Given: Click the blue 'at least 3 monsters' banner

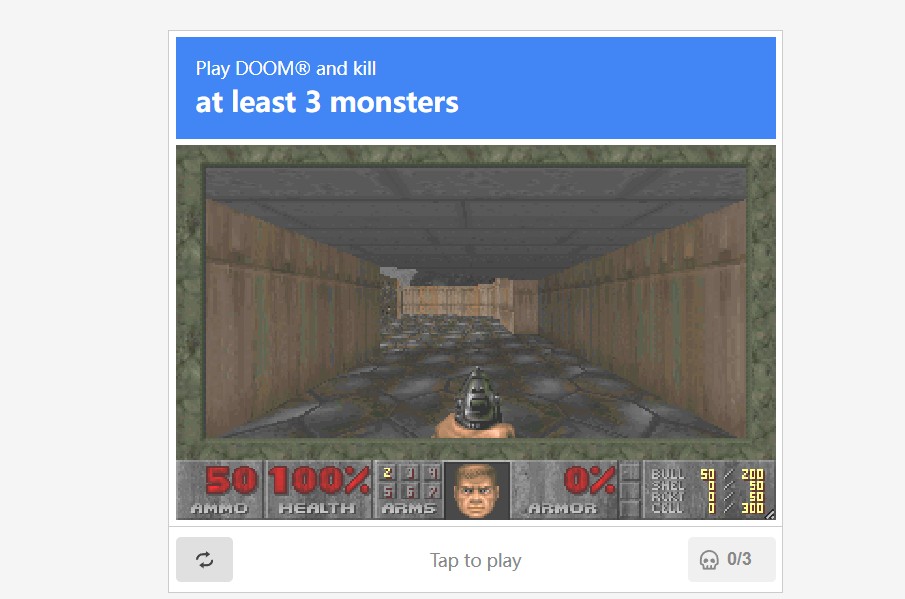Looking at the screenshot, I should (476, 88).
